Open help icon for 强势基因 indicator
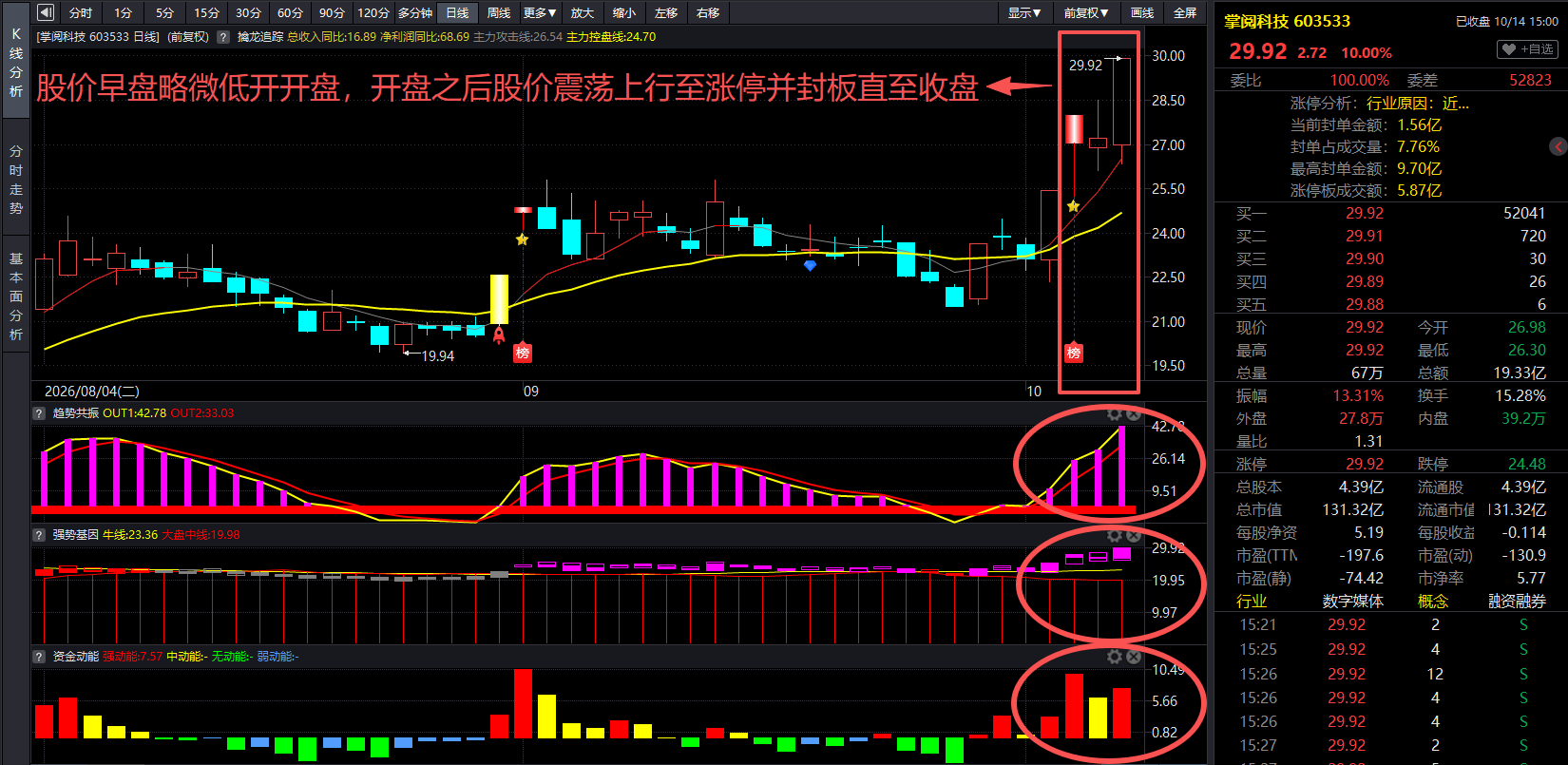The image size is (1568, 765). 39,535
